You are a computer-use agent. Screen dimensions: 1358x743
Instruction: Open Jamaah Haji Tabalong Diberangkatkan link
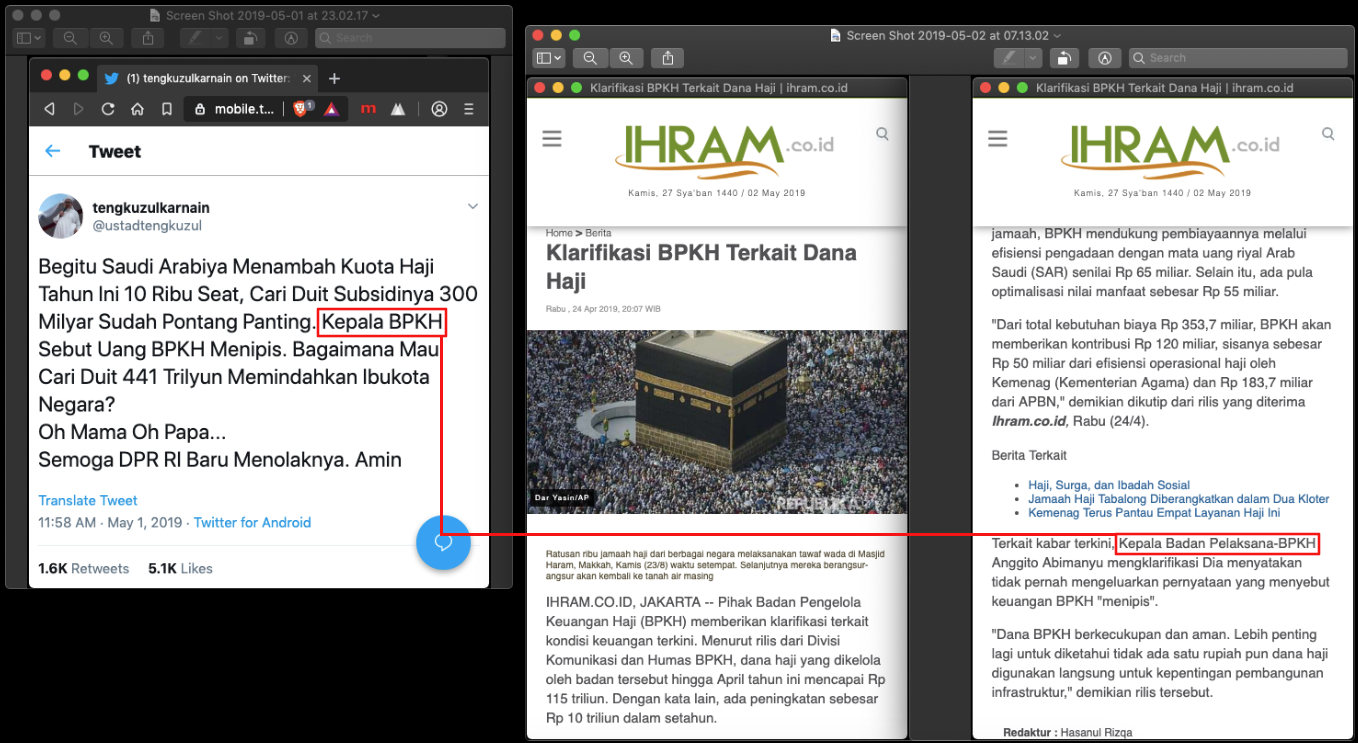tap(1178, 499)
